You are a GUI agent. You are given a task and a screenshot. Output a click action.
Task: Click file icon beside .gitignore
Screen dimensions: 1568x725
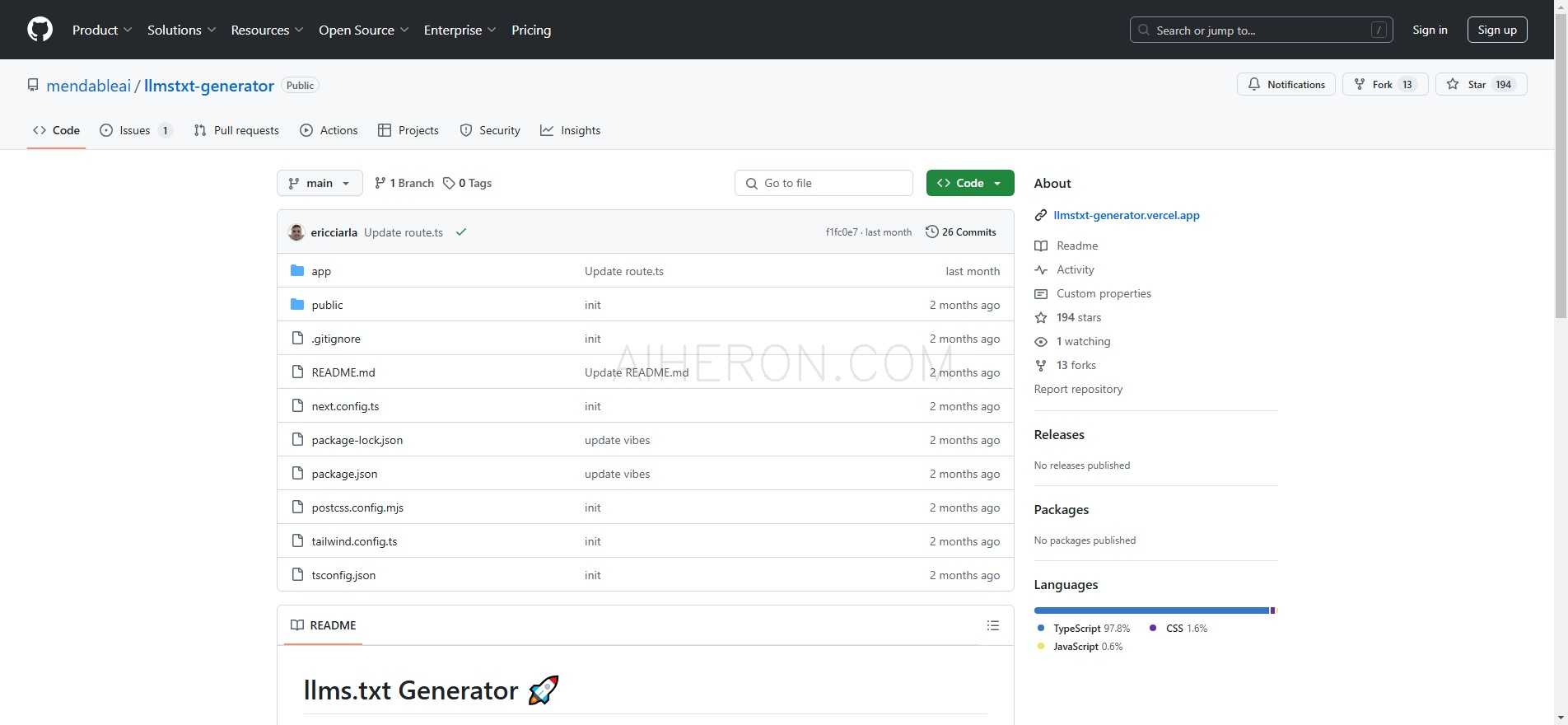(x=297, y=338)
